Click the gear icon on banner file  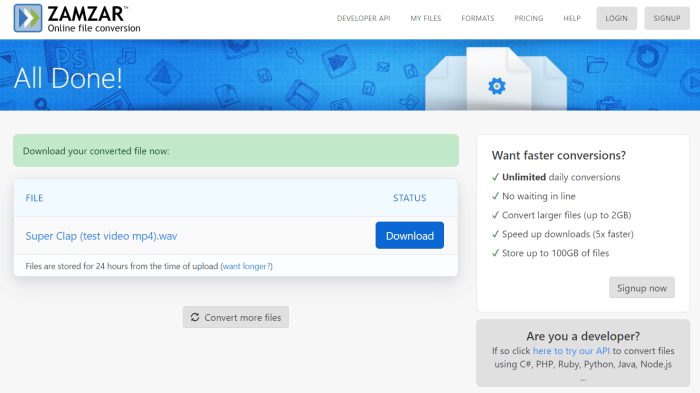[496, 86]
